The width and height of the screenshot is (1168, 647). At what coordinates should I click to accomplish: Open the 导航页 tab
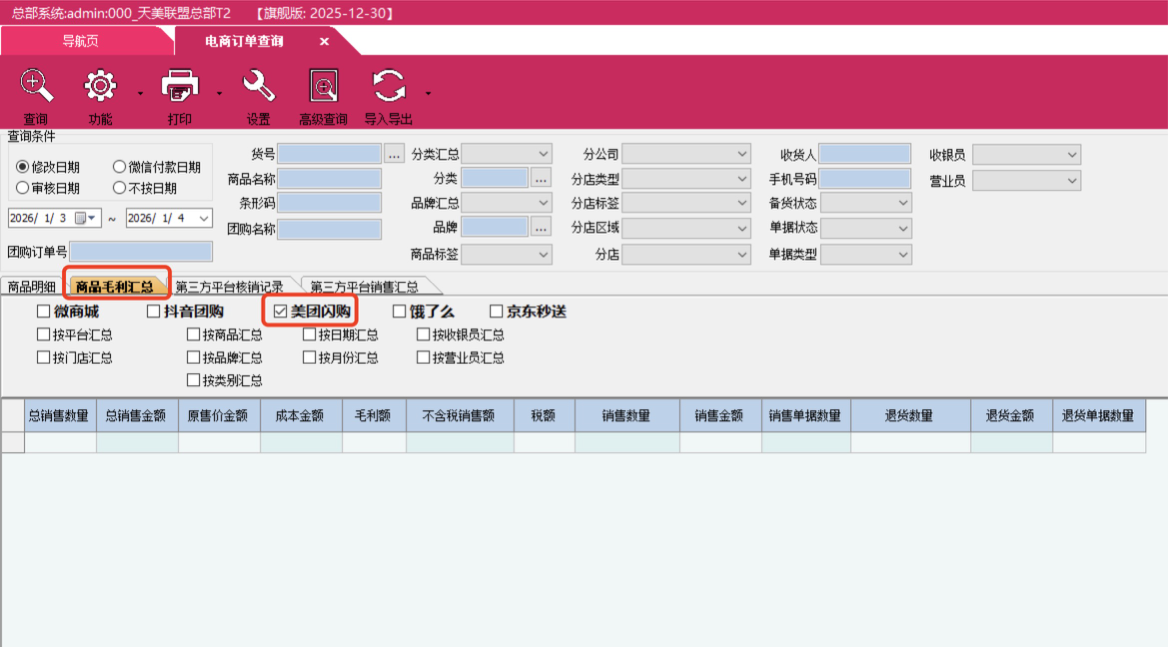(x=80, y=42)
